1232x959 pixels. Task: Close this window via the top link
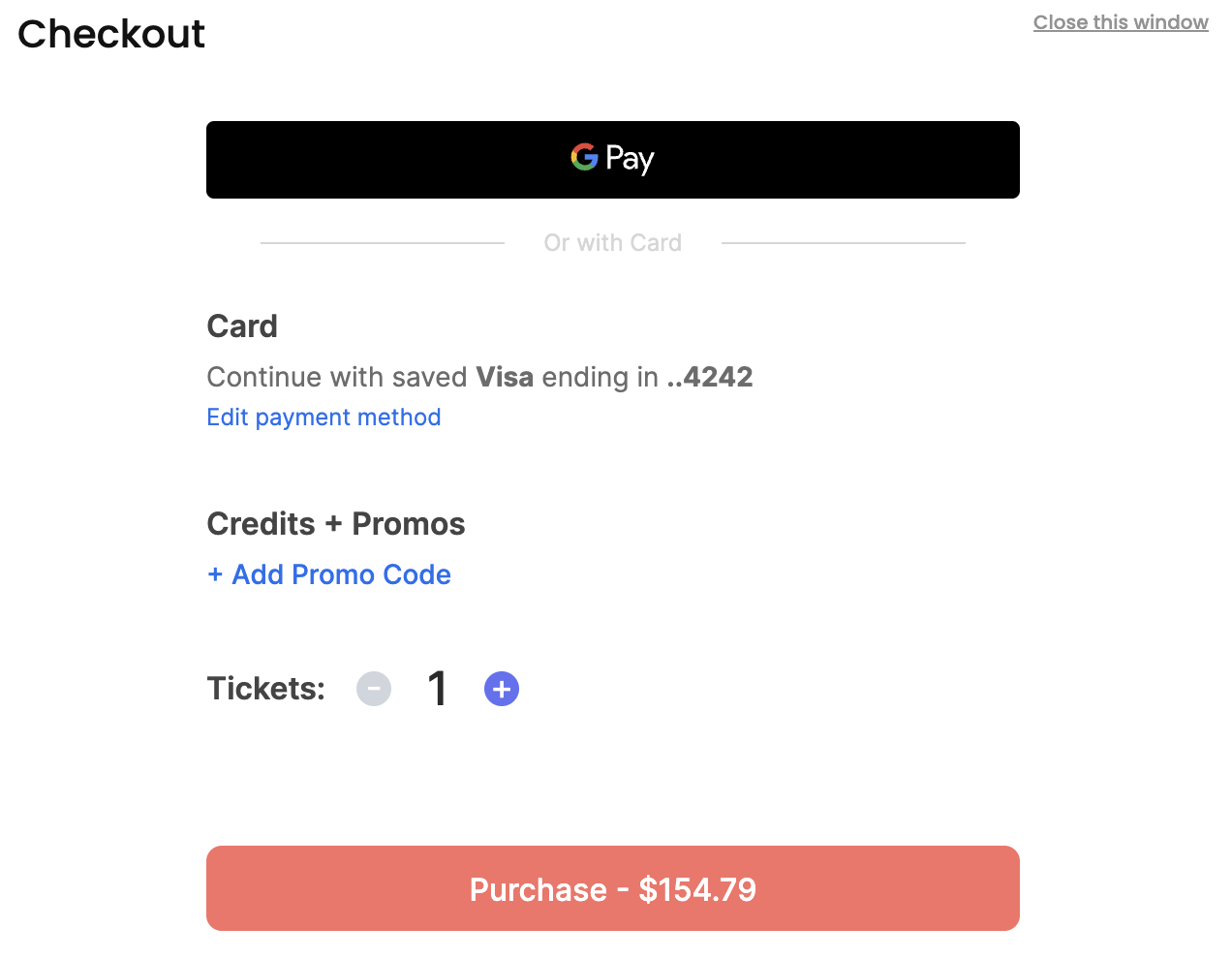tap(1120, 22)
